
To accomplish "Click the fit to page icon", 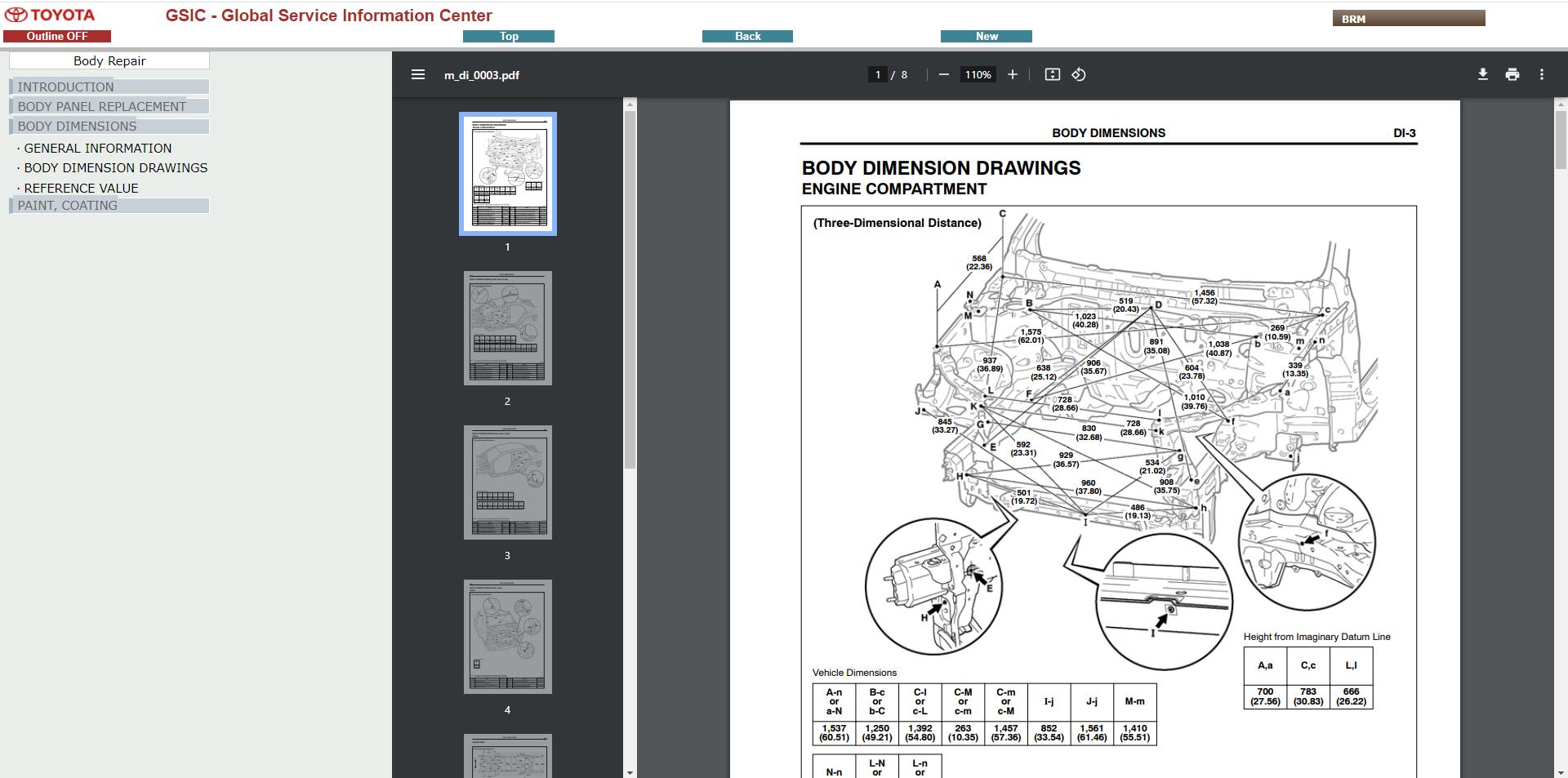I will (1053, 74).
